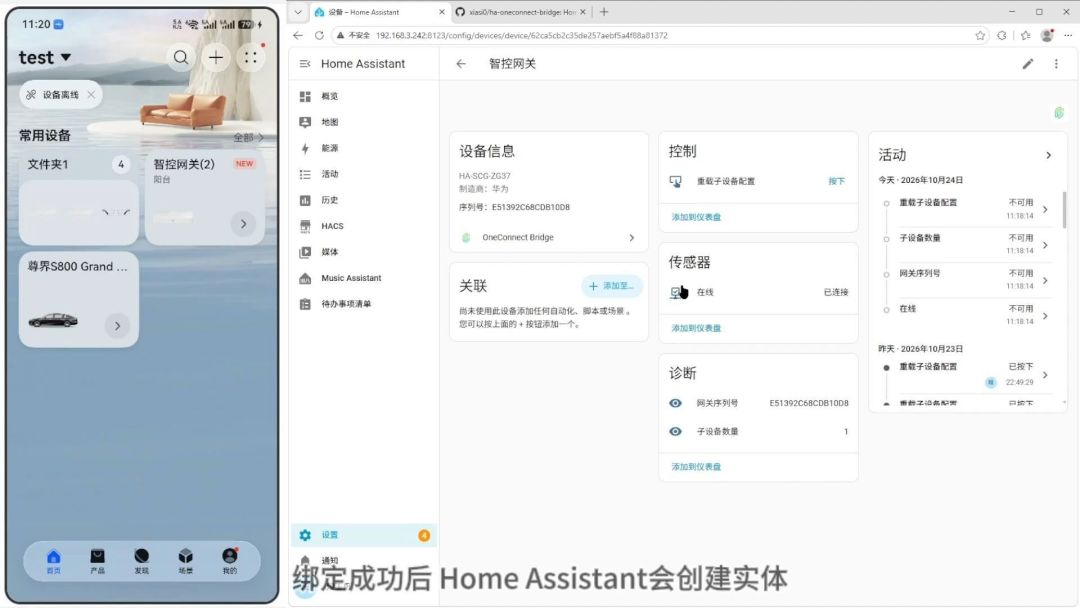This screenshot has height=608, width=1080.
Task: Tap the 场景 tab in the phone app
Action: (186, 561)
